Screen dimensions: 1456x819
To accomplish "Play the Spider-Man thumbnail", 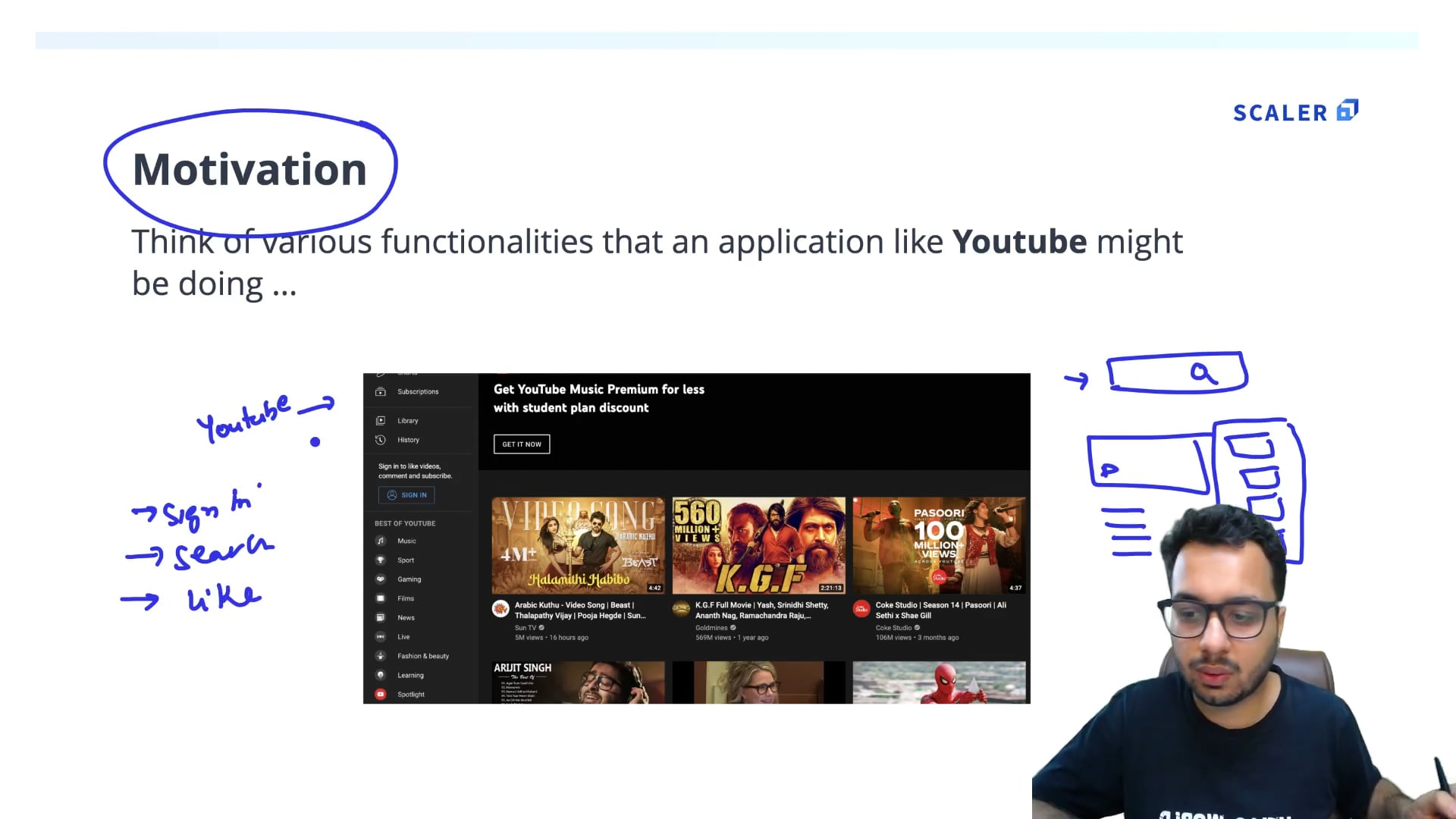I will (939, 682).
